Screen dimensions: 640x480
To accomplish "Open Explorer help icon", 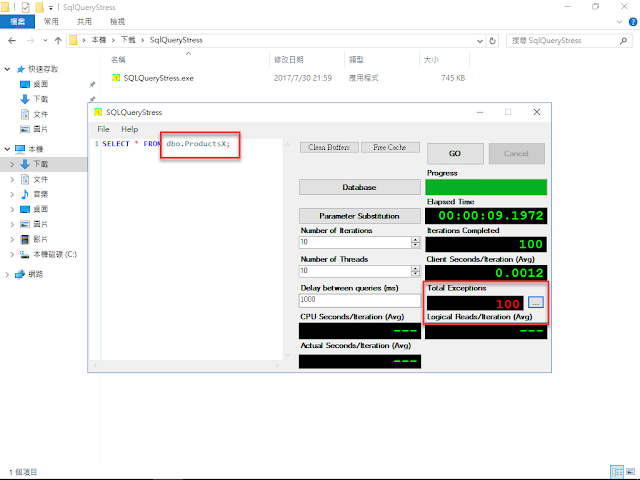I will (633, 22).
